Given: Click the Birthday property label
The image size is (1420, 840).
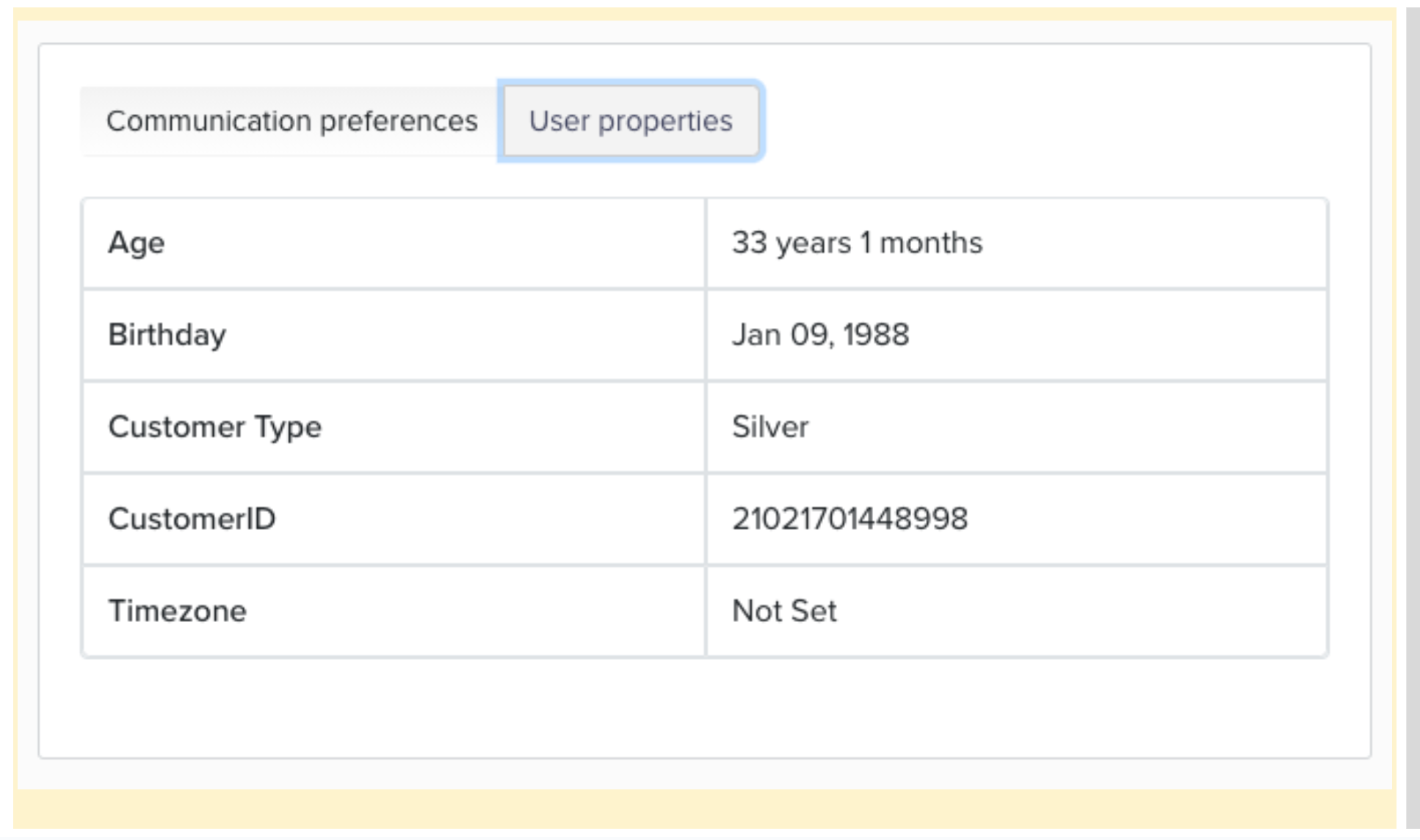Looking at the screenshot, I should click(x=167, y=335).
